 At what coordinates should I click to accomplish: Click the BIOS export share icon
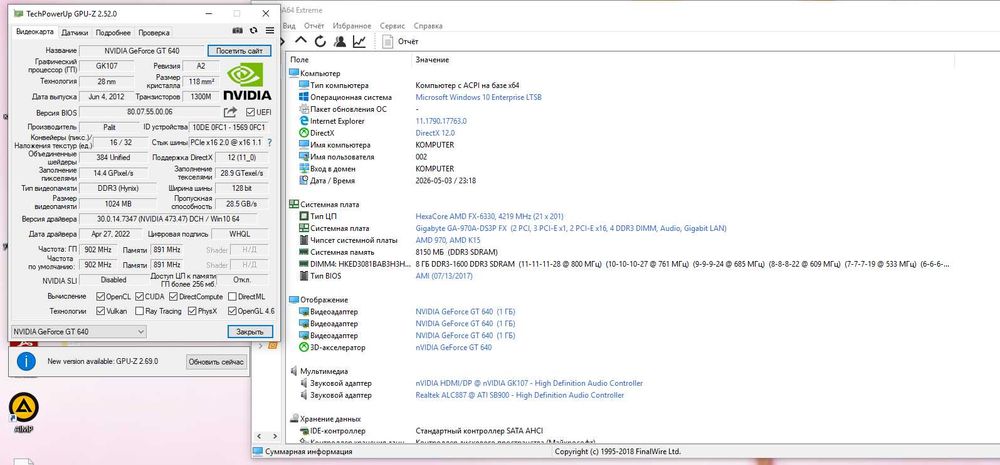coord(230,112)
